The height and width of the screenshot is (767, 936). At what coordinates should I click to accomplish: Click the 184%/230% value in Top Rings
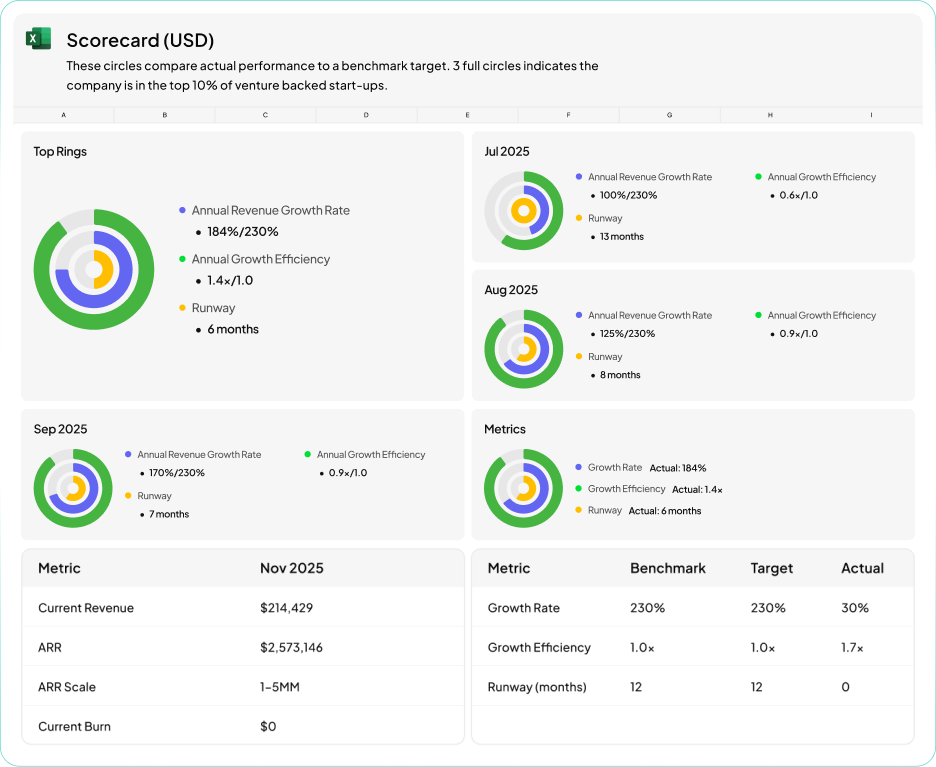point(242,232)
